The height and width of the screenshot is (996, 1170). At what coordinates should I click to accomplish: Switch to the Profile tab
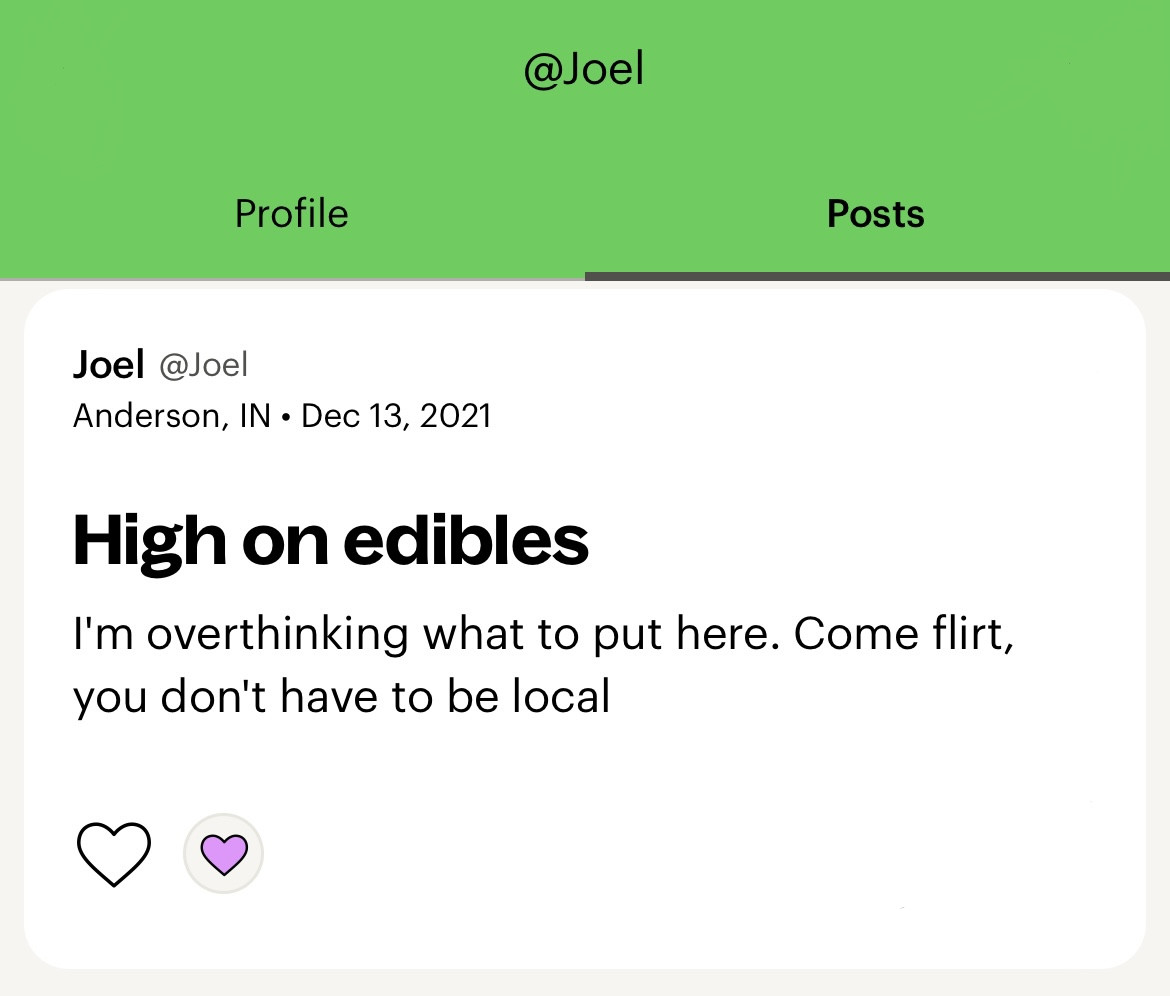click(x=292, y=213)
